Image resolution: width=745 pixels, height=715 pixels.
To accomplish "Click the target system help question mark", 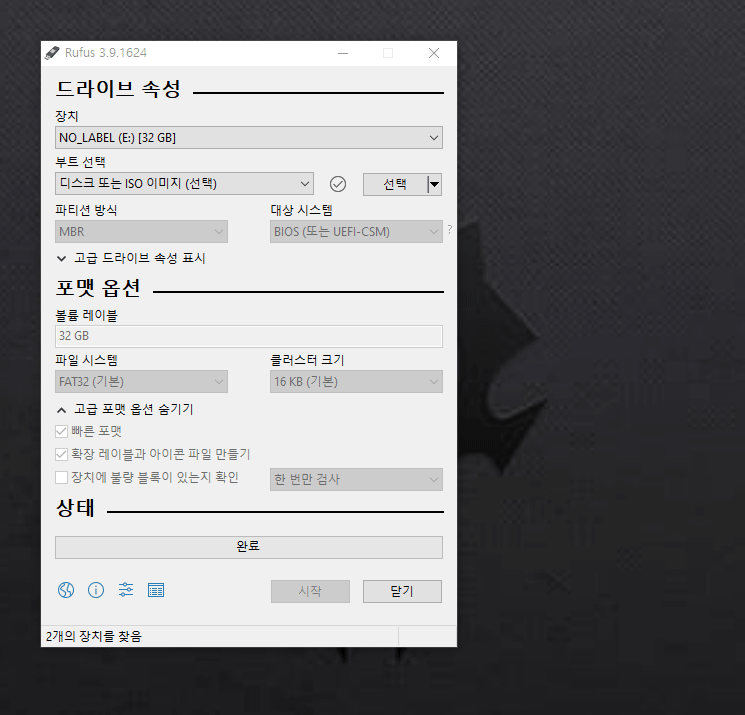I will (x=449, y=230).
